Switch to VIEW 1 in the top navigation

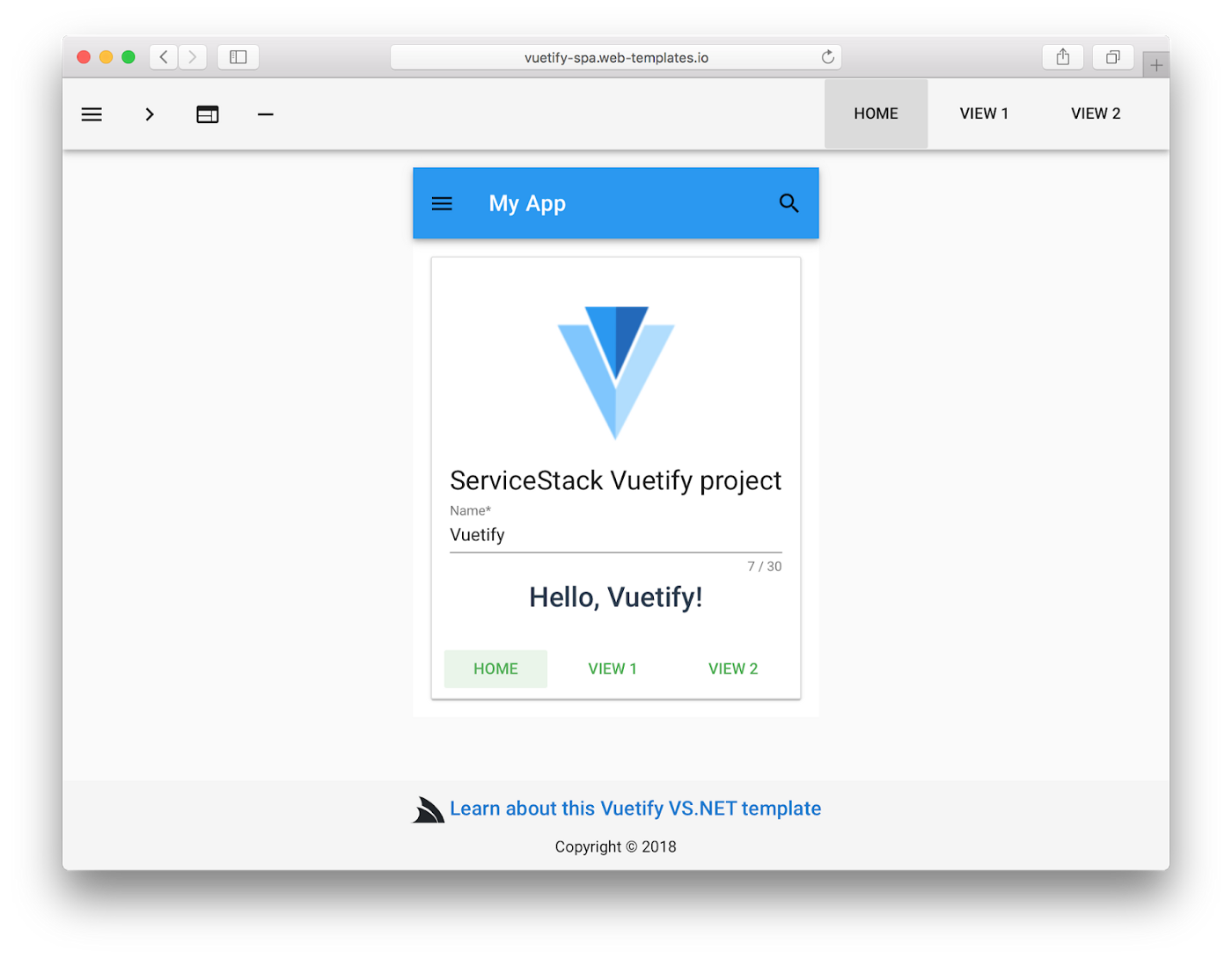[984, 113]
